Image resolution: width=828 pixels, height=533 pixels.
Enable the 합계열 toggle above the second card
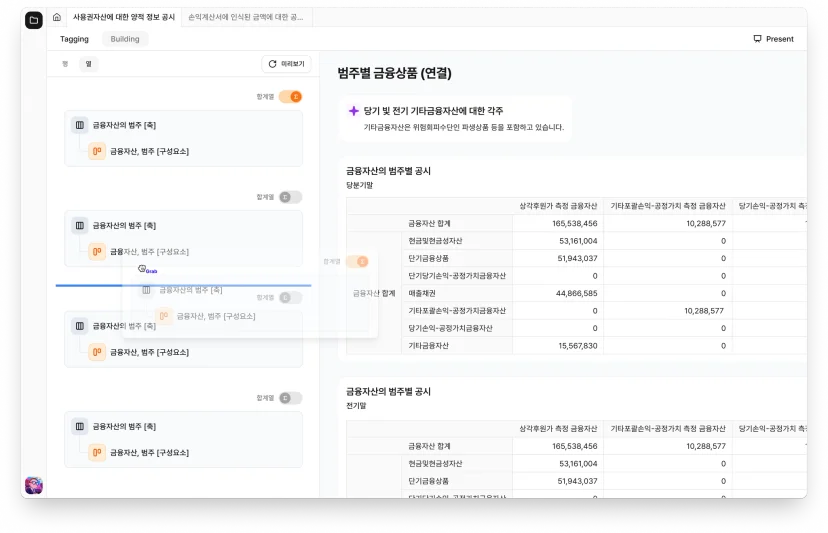point(290,197)
